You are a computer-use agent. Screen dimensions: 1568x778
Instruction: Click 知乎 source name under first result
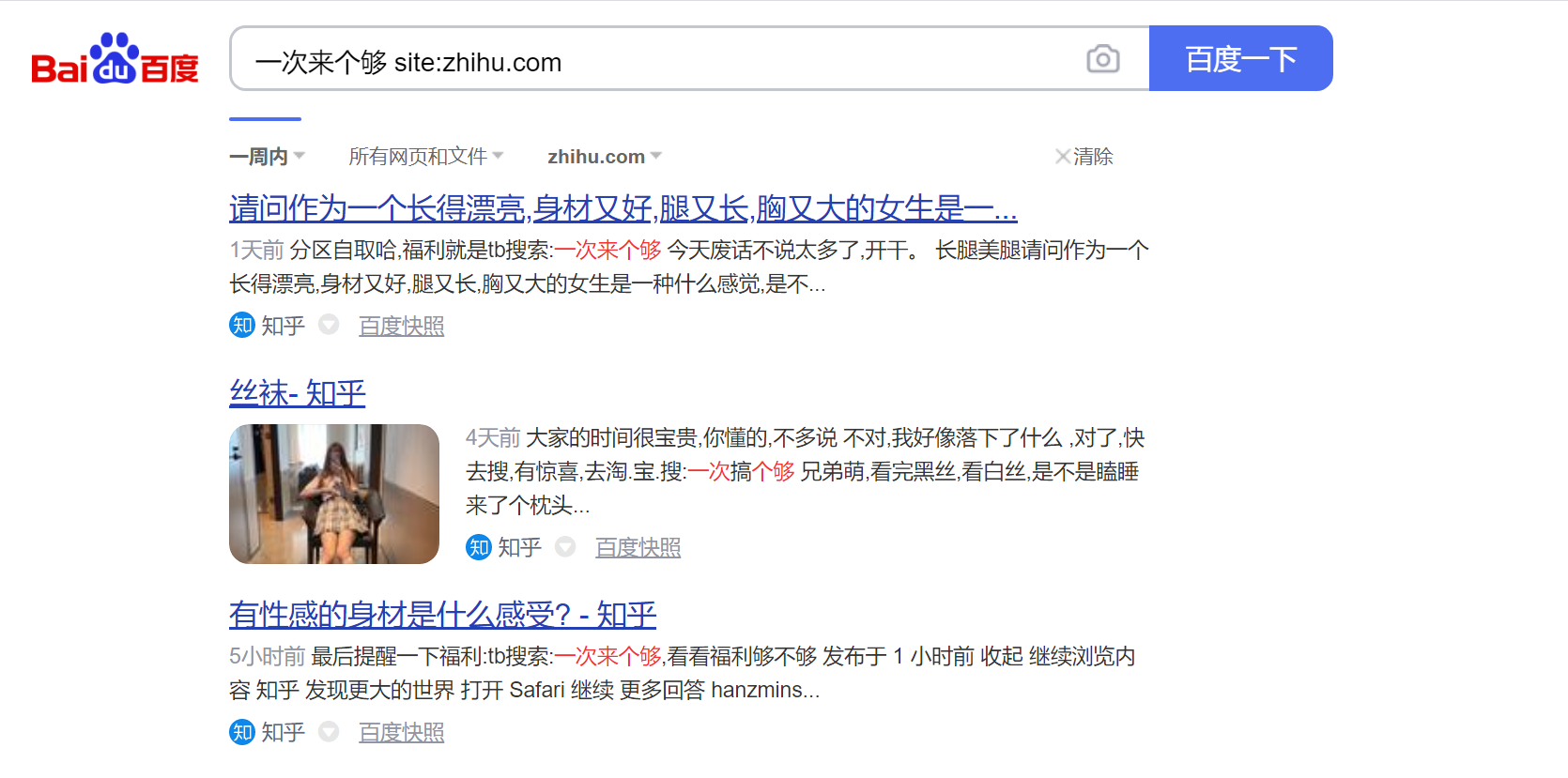284,326
